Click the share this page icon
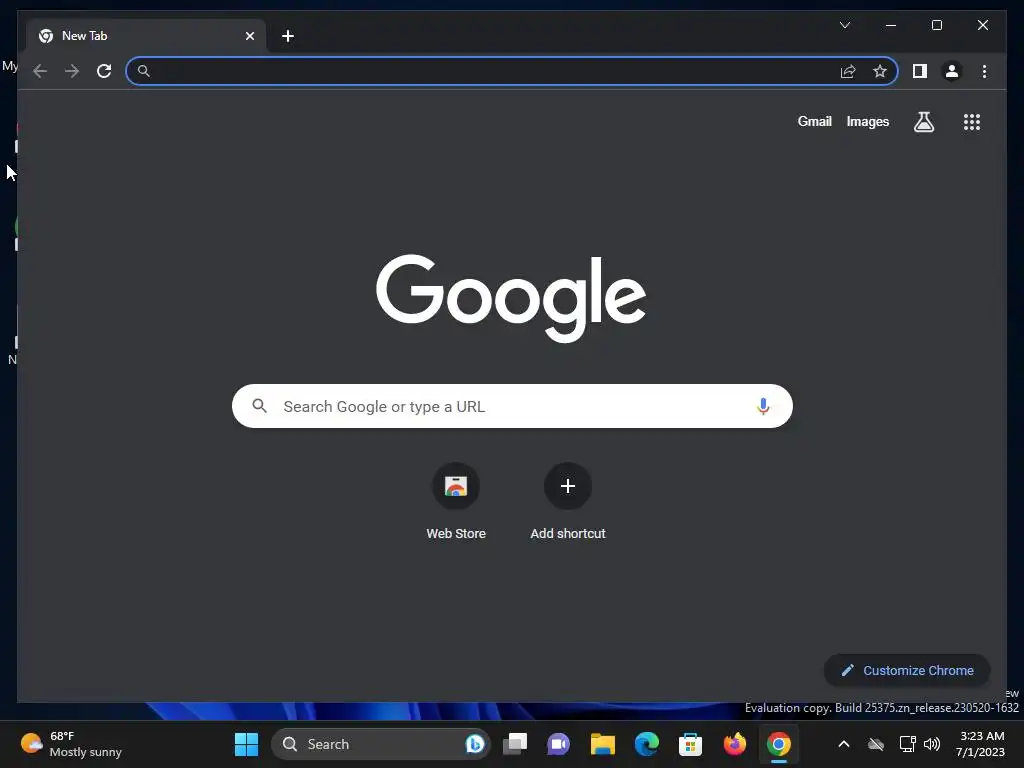The width and height of the screenshot is (1024, 768). [x=848, y=71]
